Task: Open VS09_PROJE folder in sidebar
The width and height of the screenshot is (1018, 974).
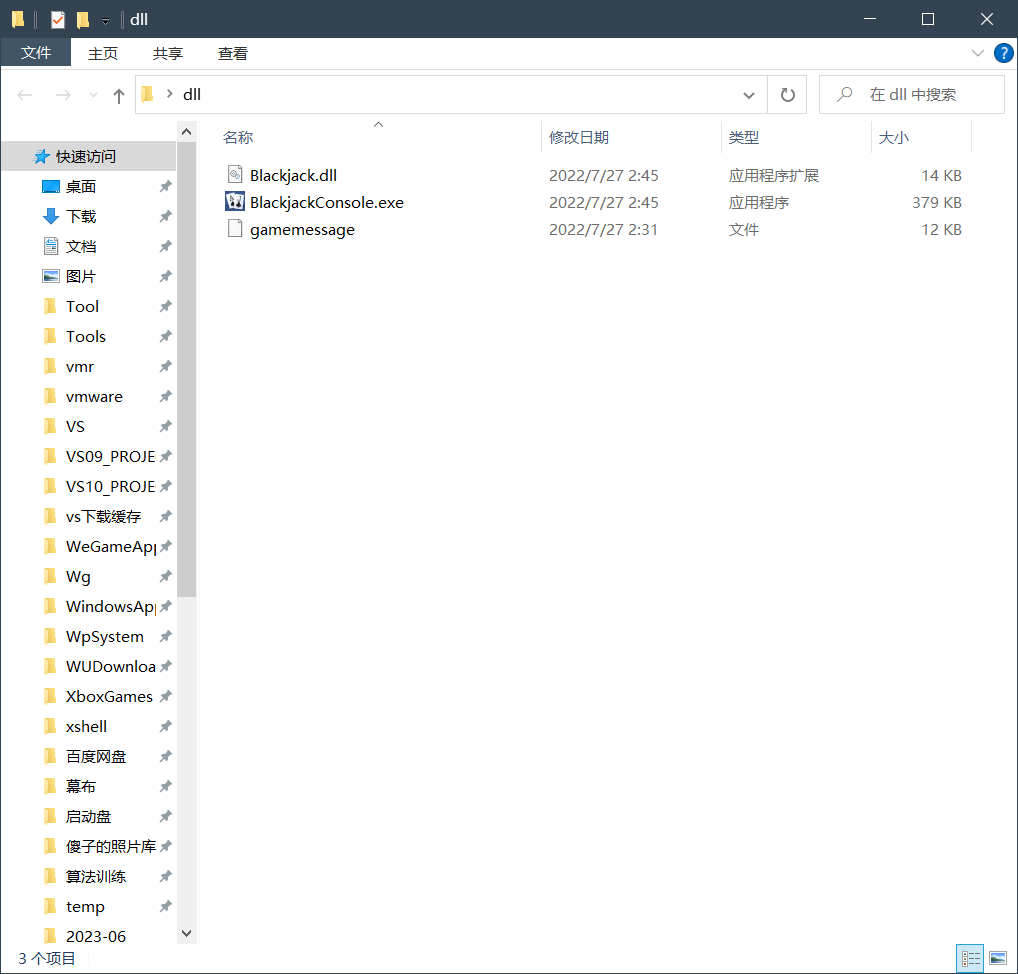Action: tap(110, 456)
